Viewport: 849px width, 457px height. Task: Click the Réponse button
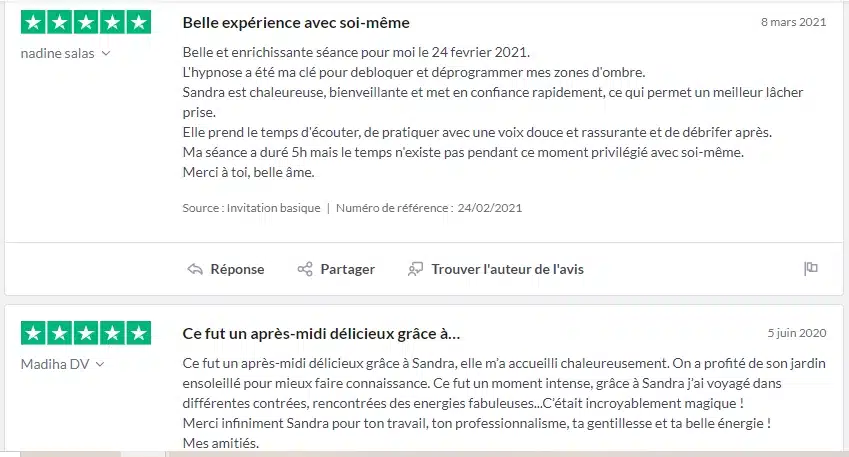pos(237,269)
